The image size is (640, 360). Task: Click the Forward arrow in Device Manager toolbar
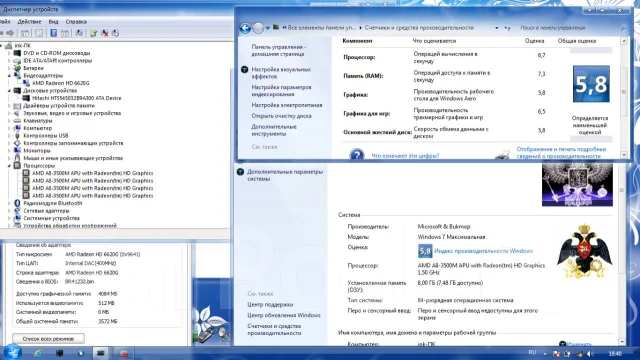coord(10,33)
